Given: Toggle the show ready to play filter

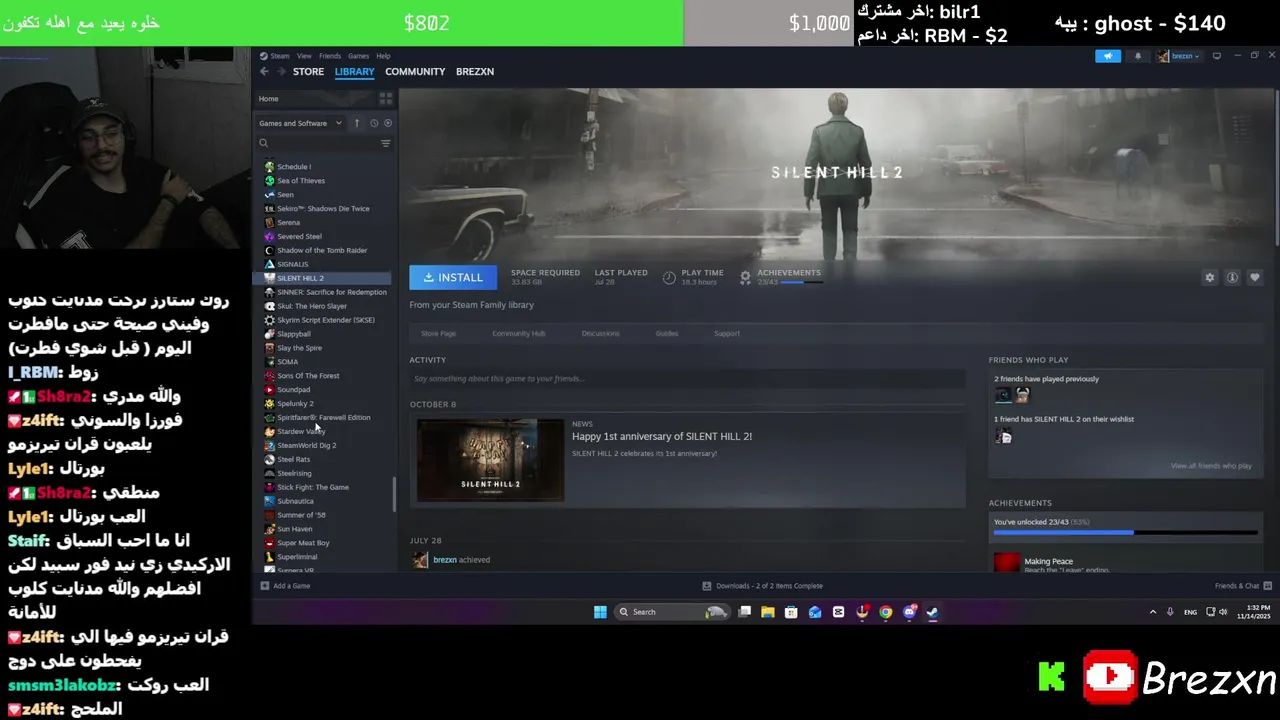Looking at the screenshot, I should (388, 123).
